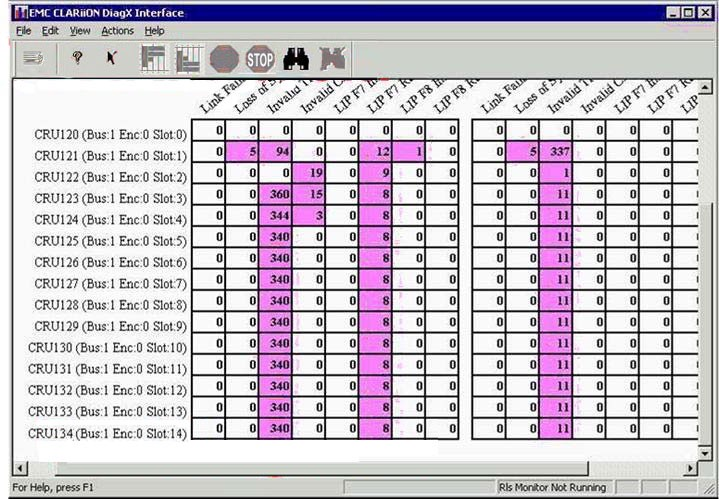Click the question mark About icon

[x=77, y=58]
